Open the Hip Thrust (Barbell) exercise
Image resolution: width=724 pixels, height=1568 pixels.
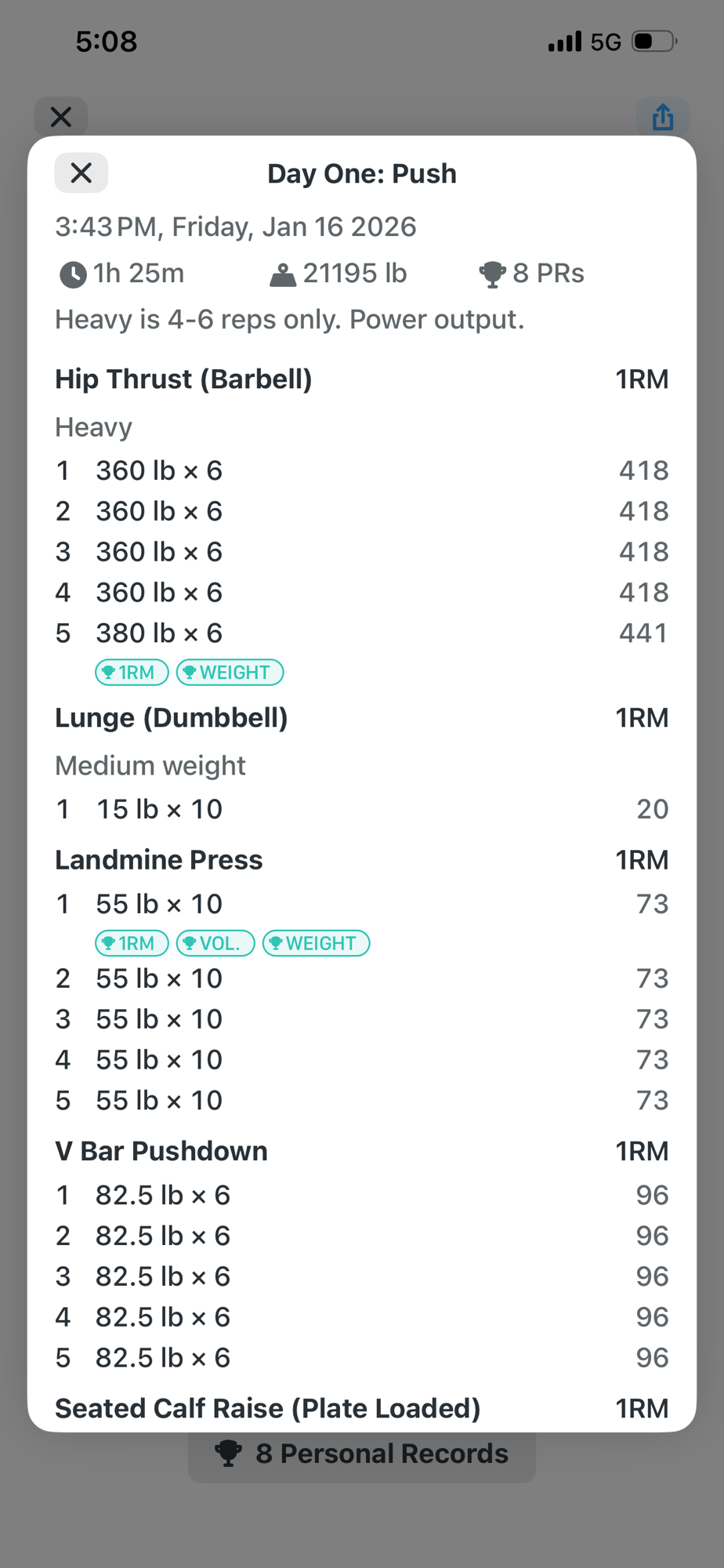(183, 379)
